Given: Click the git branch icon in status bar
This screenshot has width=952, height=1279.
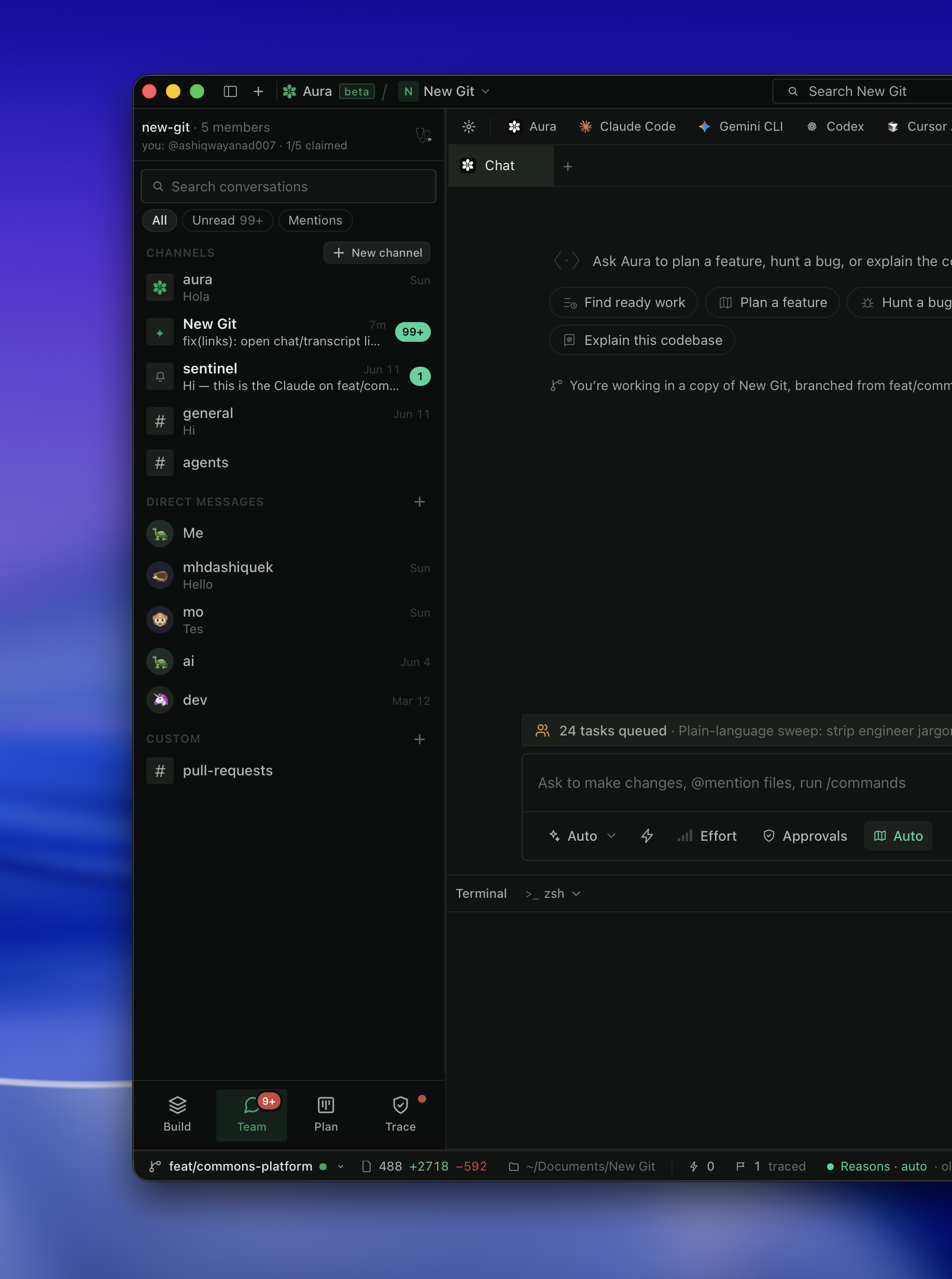Looking at the screenshot, I should tap(155, 1166).
